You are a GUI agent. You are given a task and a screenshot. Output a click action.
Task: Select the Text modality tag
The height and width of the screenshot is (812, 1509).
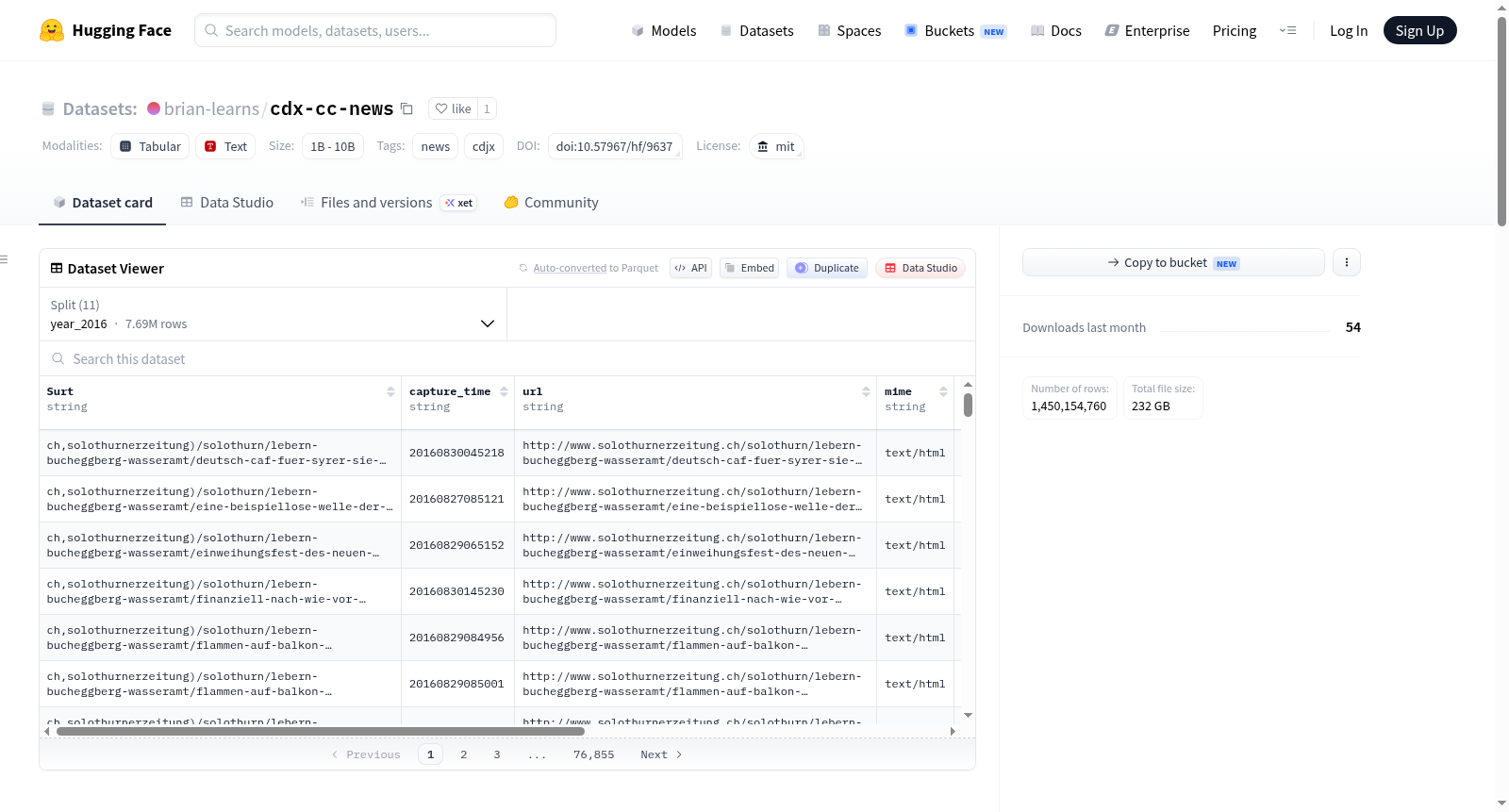225,146
